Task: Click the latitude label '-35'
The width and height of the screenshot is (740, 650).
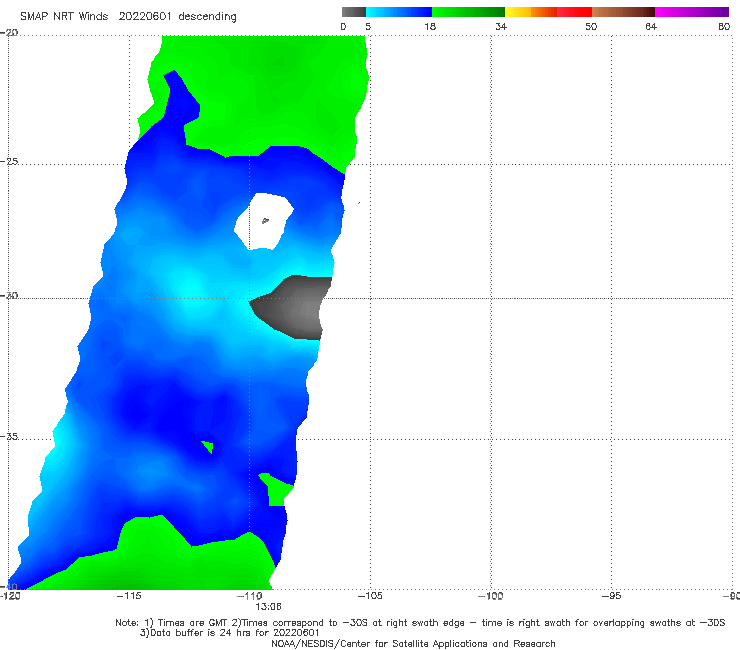Action: (x=9, y=436)
